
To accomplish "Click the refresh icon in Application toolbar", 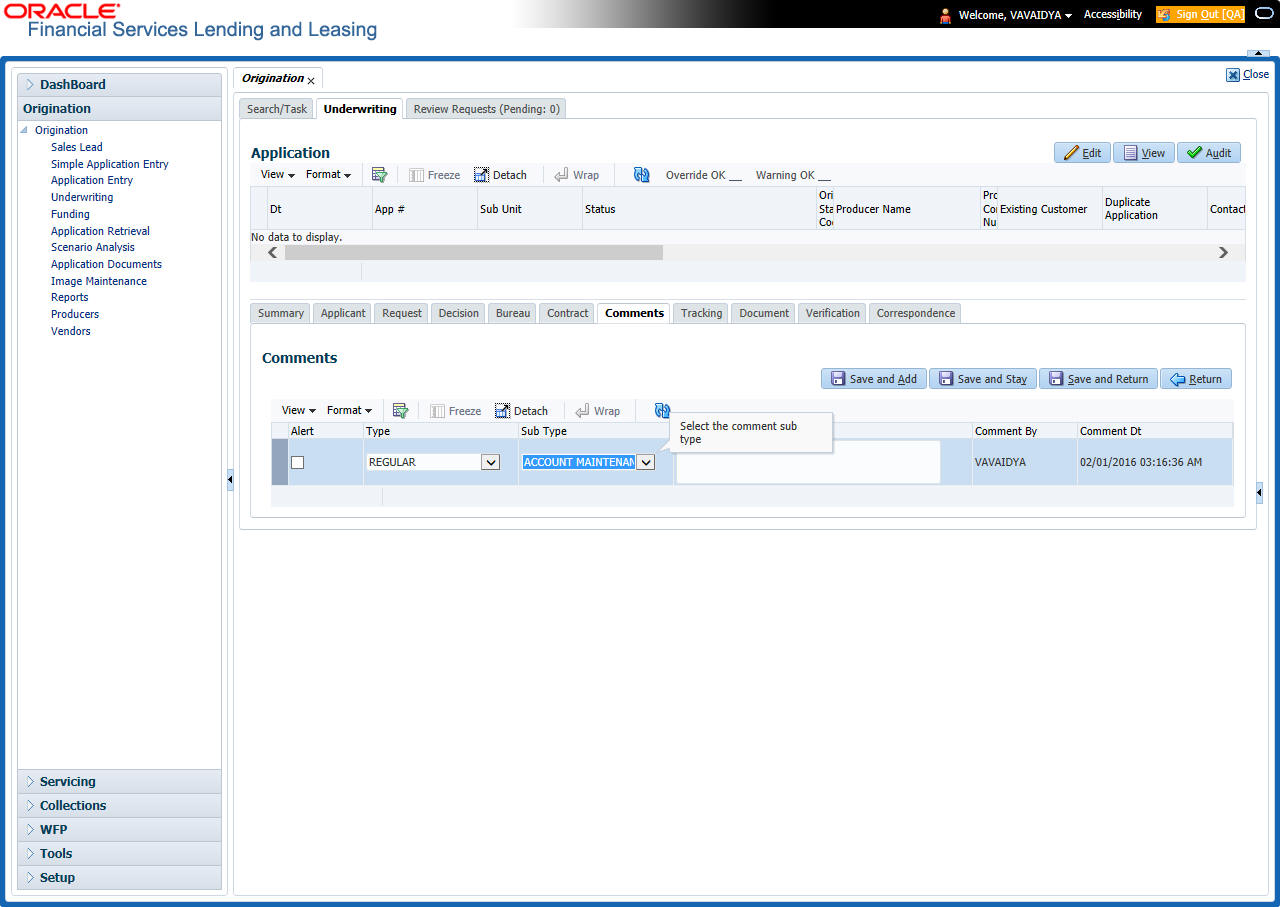I will tap(642, 175).
